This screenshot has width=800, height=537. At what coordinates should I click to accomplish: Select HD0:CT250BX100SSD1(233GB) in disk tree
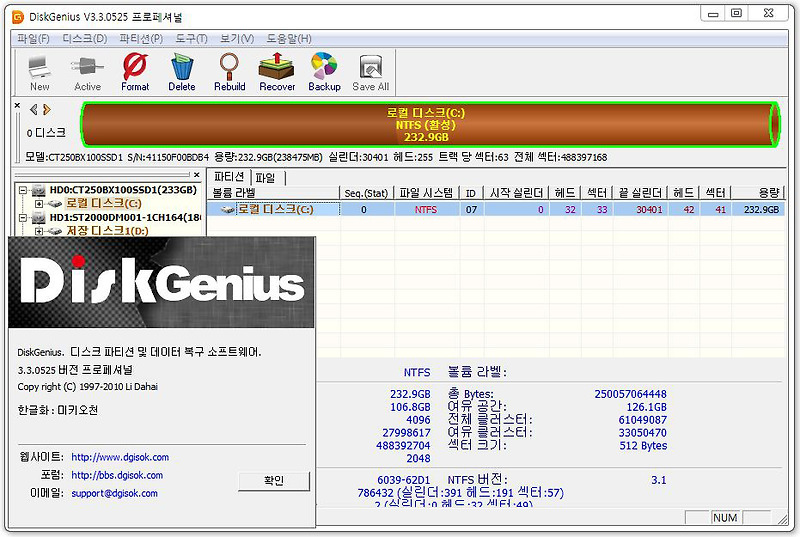[x=123, y=190]
